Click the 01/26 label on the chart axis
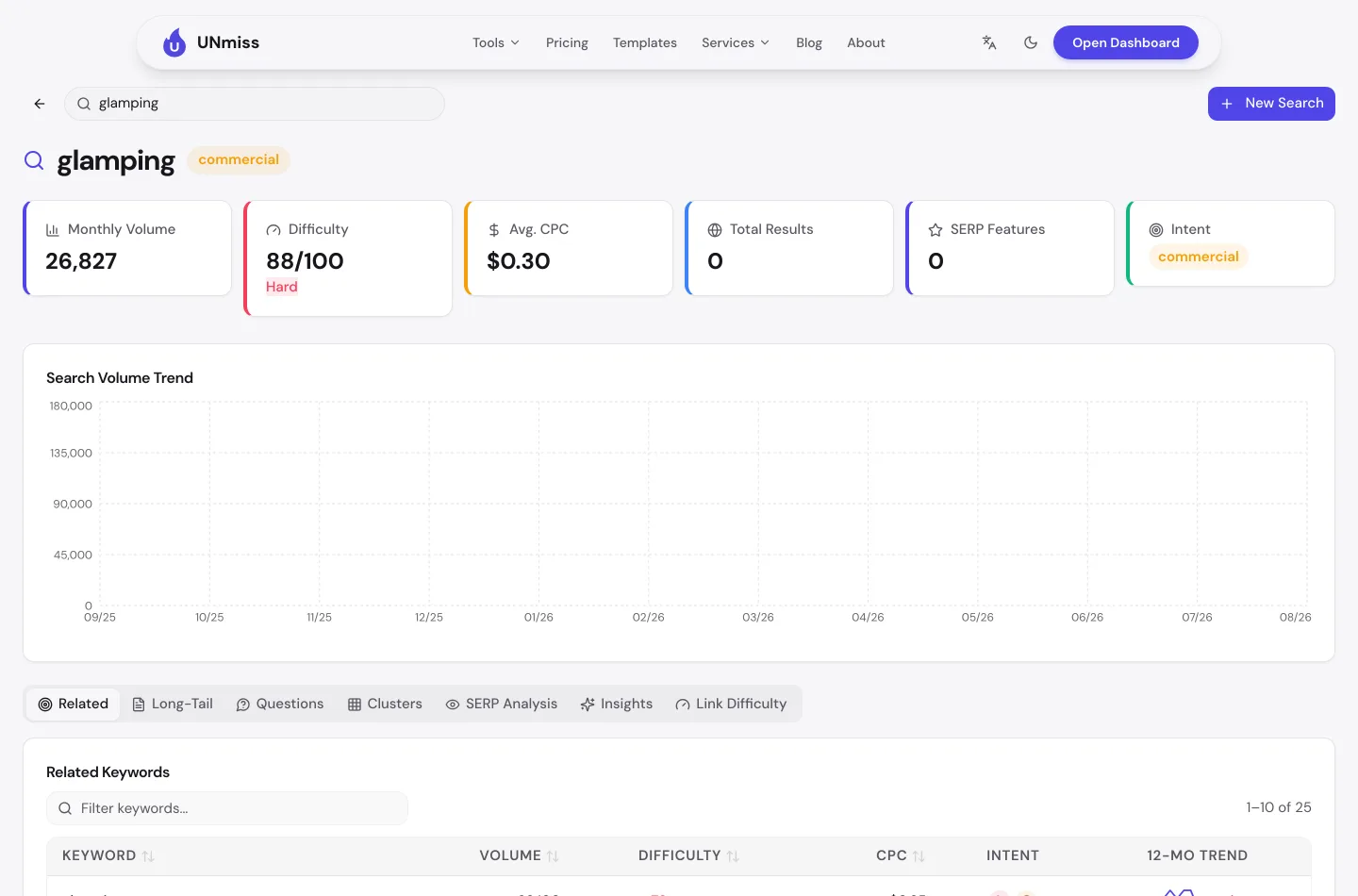Image resolution: width=1358 pixels, height=896 pixels. pyautogui.click(x=538, y=617)
